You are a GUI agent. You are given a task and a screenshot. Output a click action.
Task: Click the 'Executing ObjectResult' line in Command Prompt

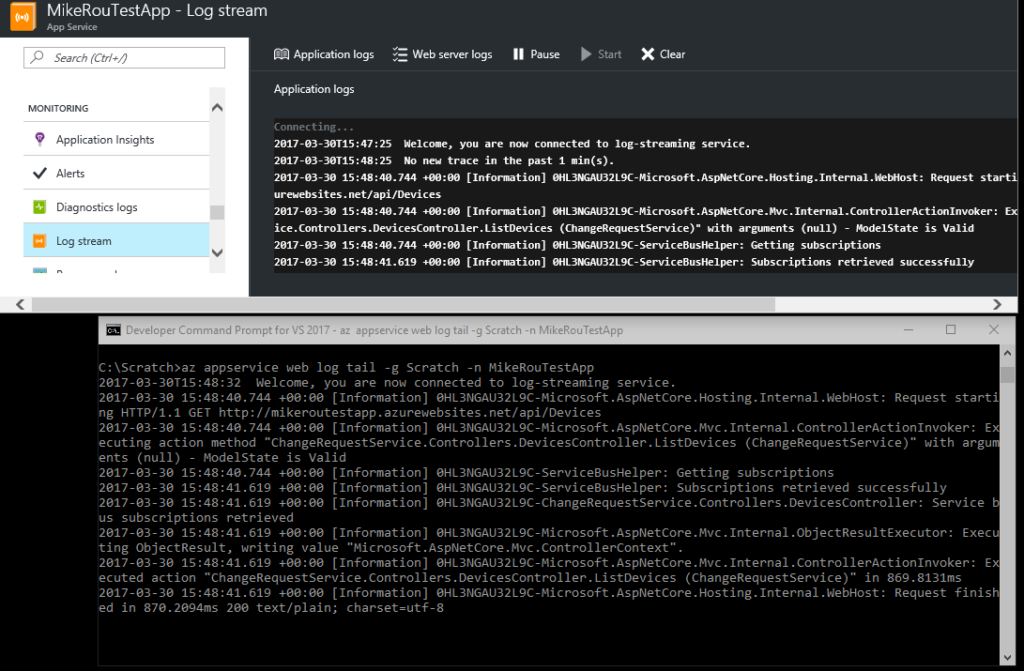[x=549, y=540]
